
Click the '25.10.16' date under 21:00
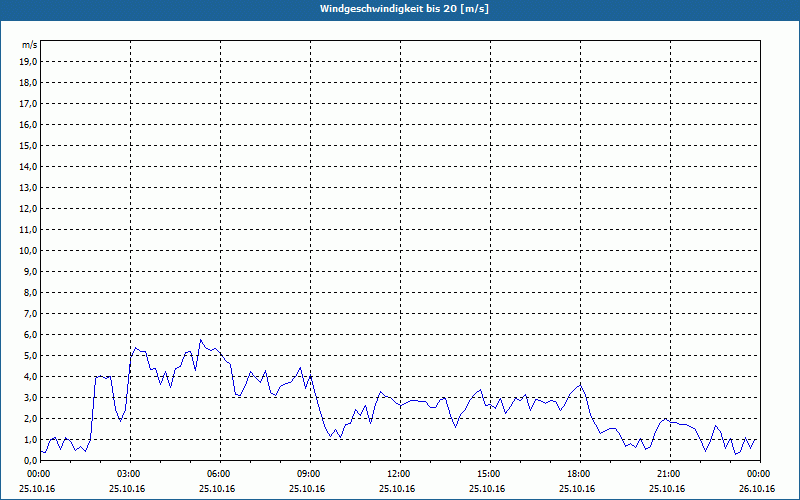(667, 489)
